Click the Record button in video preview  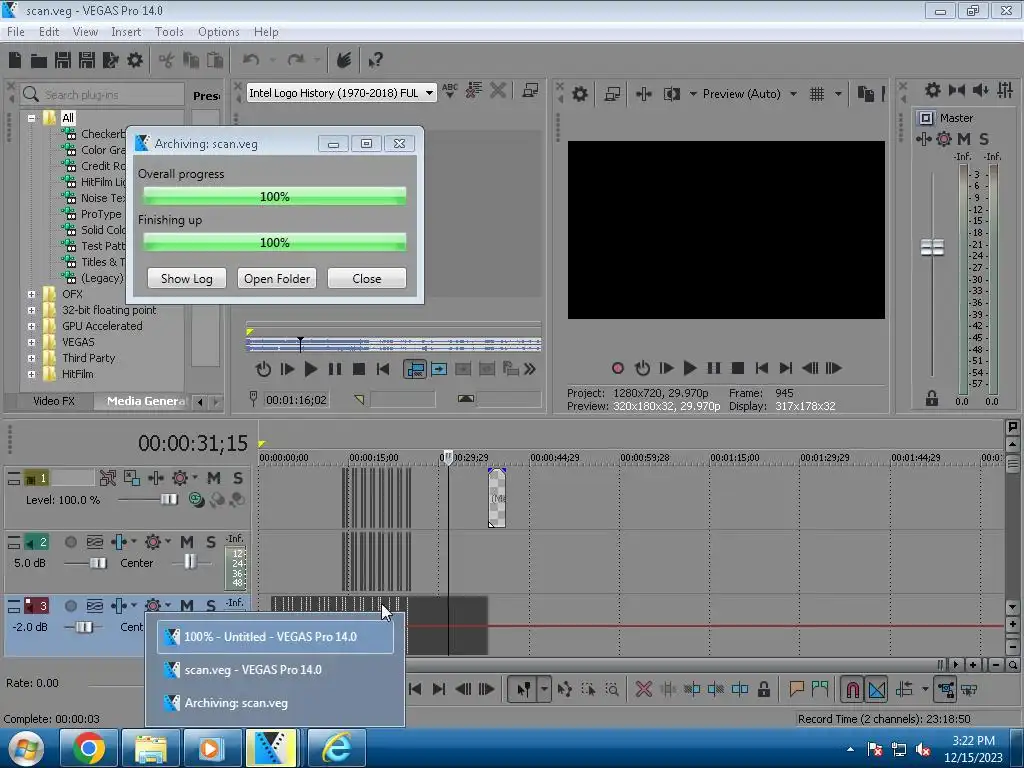coord(618,368)
